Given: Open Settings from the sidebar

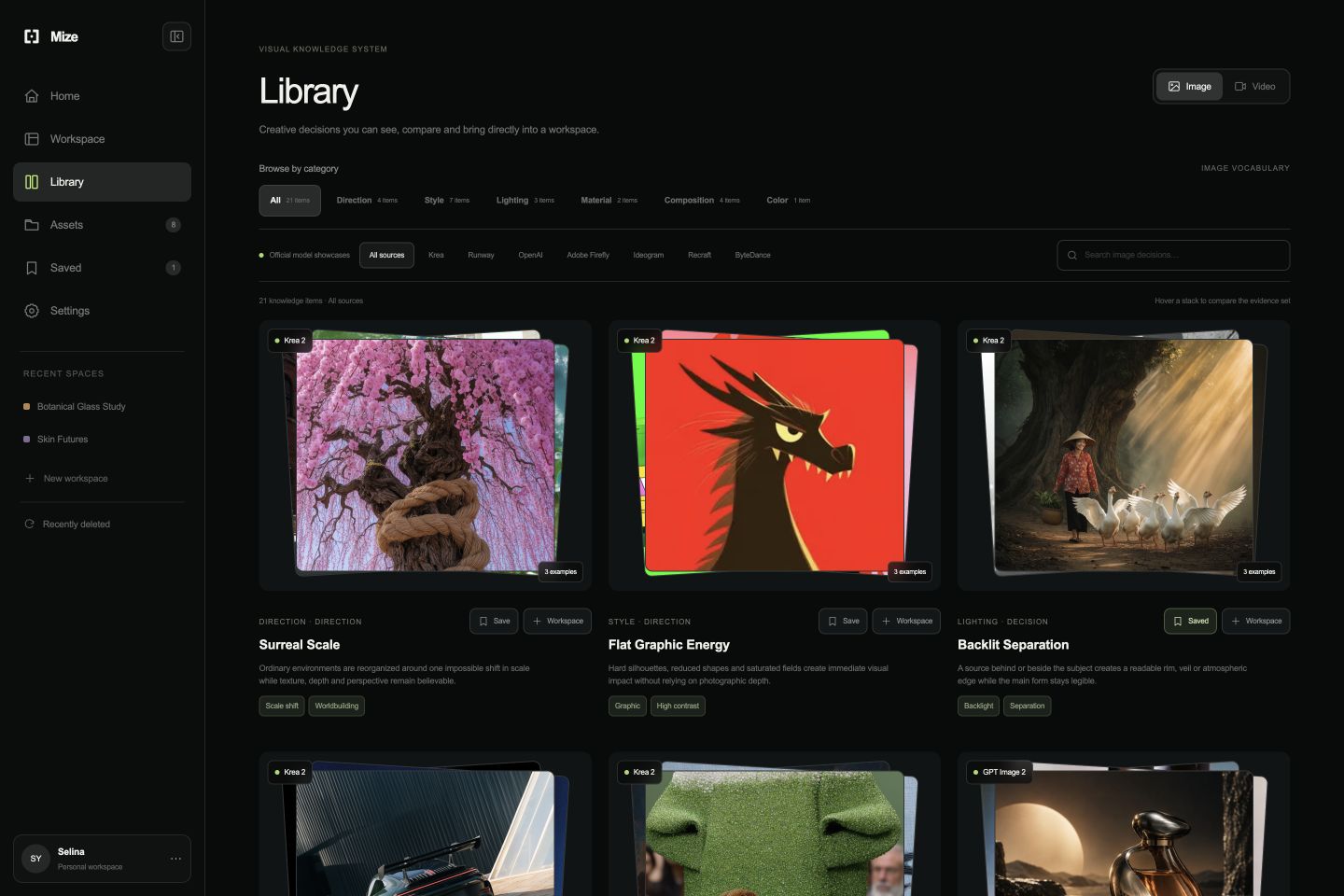Looking at the screenshot, I should tap(102, 311).
